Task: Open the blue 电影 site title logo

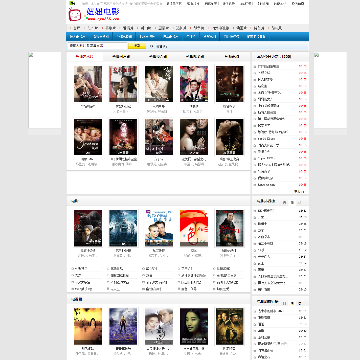Action: click(103, 12)
